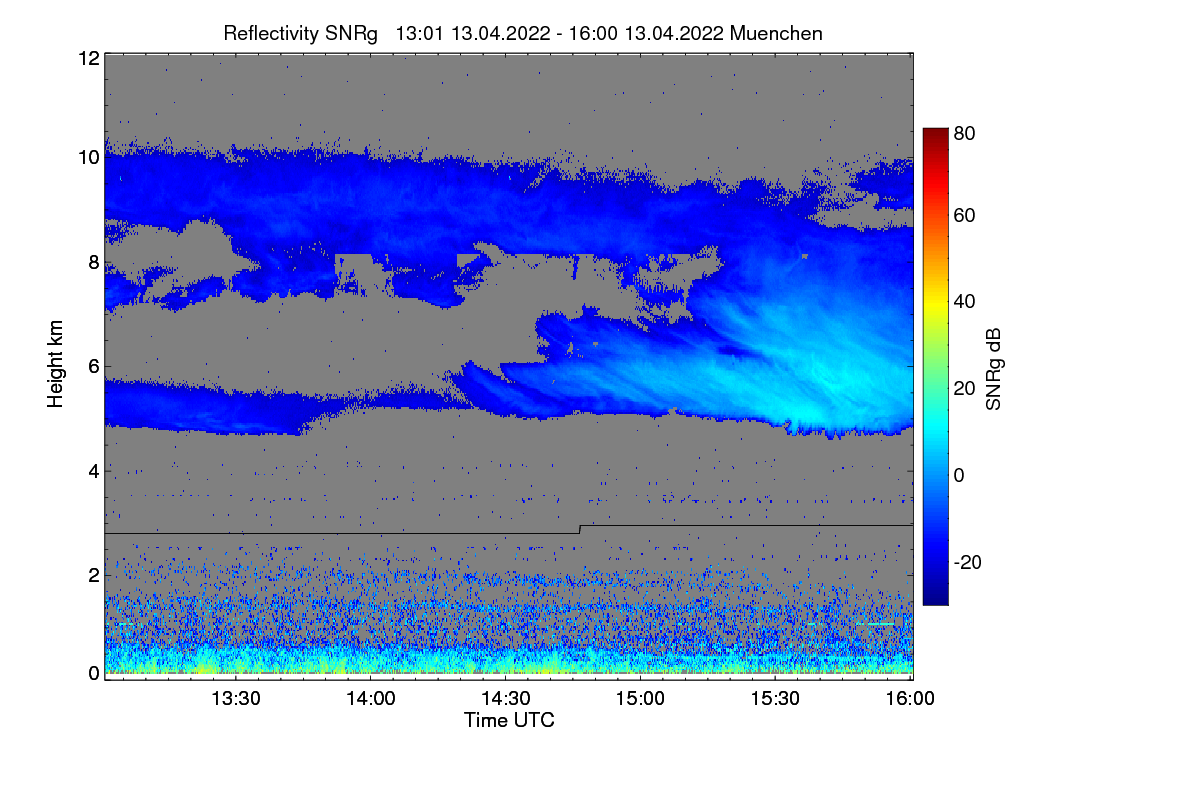The height and width of the screenshot is (800, 1200).
Task: Click the height axis label 10
Action: 88,157
